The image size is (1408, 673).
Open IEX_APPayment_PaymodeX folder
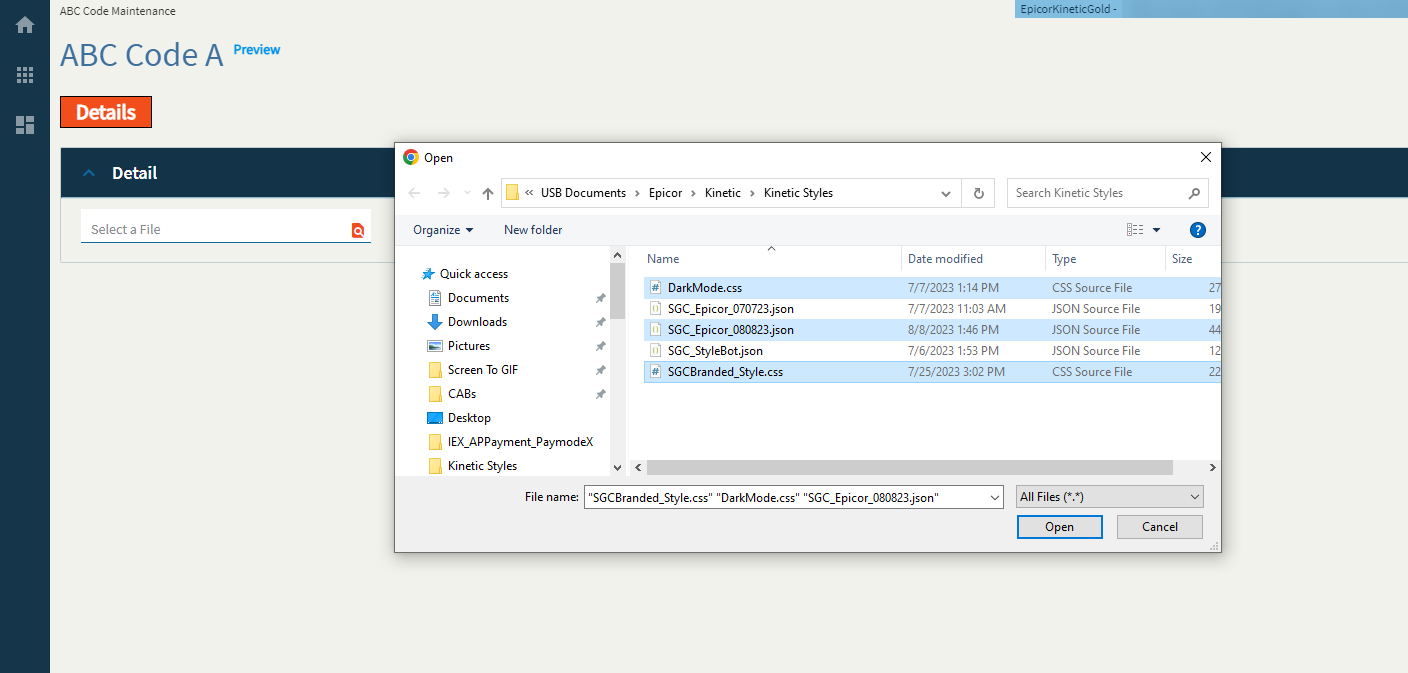pos(521,442)
